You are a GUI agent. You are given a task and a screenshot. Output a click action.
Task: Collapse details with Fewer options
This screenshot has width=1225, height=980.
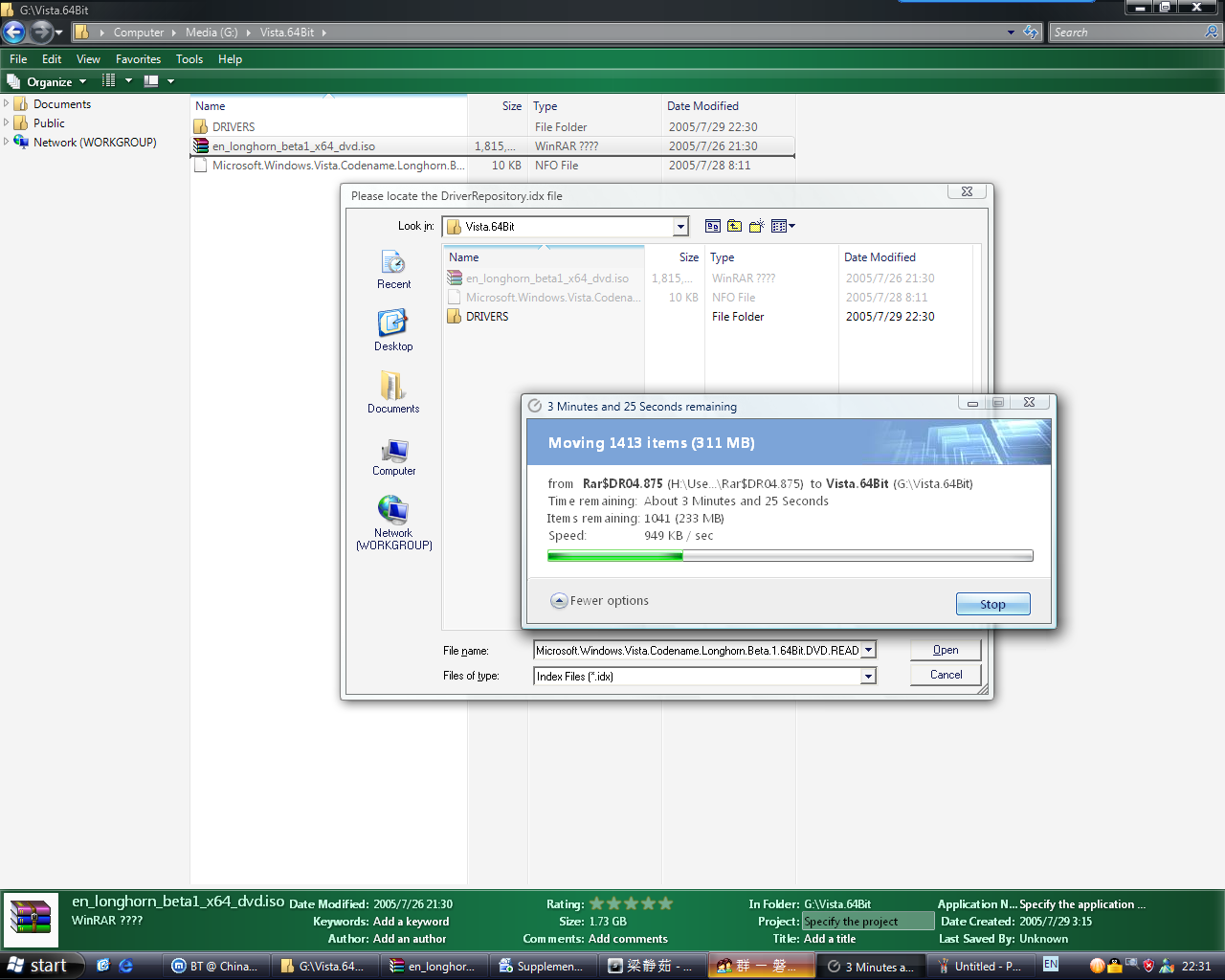[x=600, y=601]
